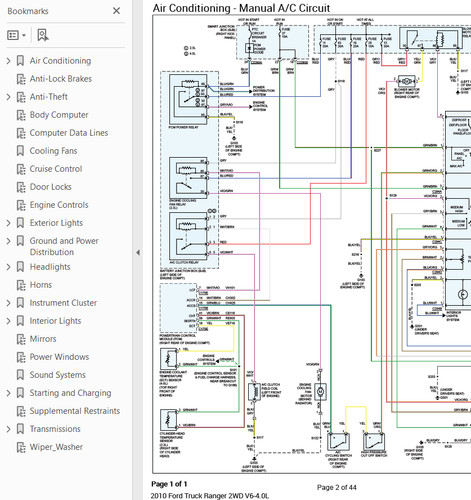Click the Instrument Cluster bookmark icon

coord(20,303)
